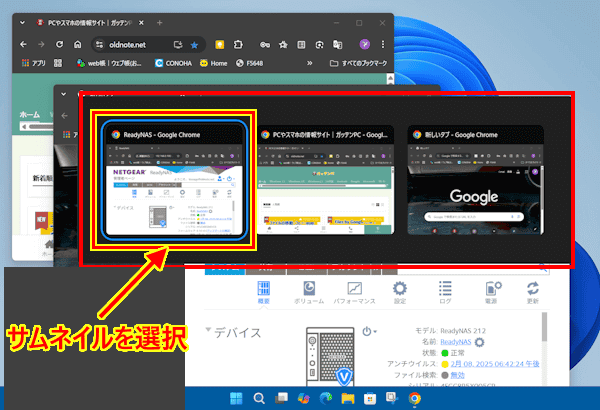This screenshot has width=600, height=410.
Task: Open tab search chevron in second Chrome window
Action: (x=64, y=94)
